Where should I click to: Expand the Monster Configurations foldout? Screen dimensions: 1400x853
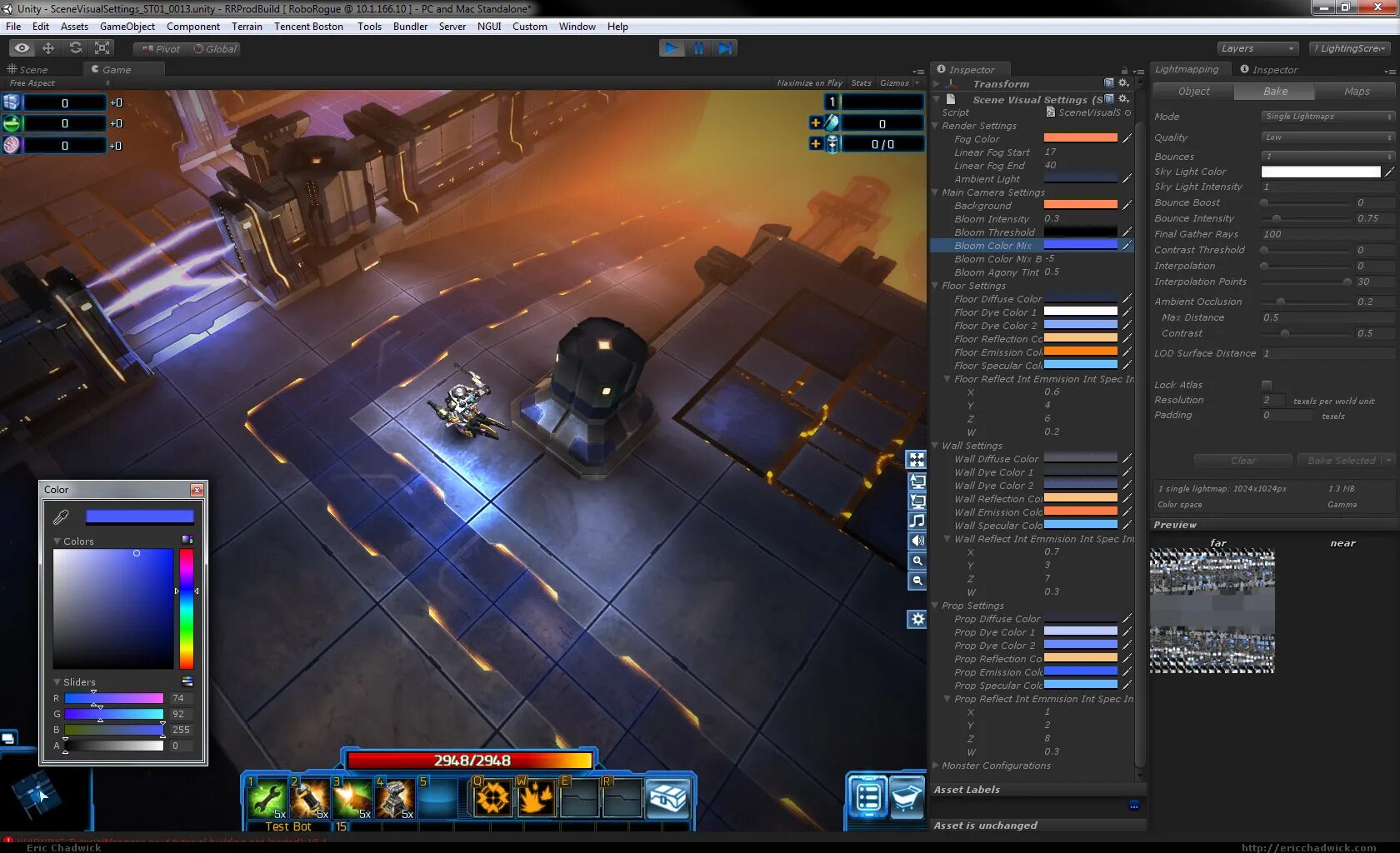(935, 766)
